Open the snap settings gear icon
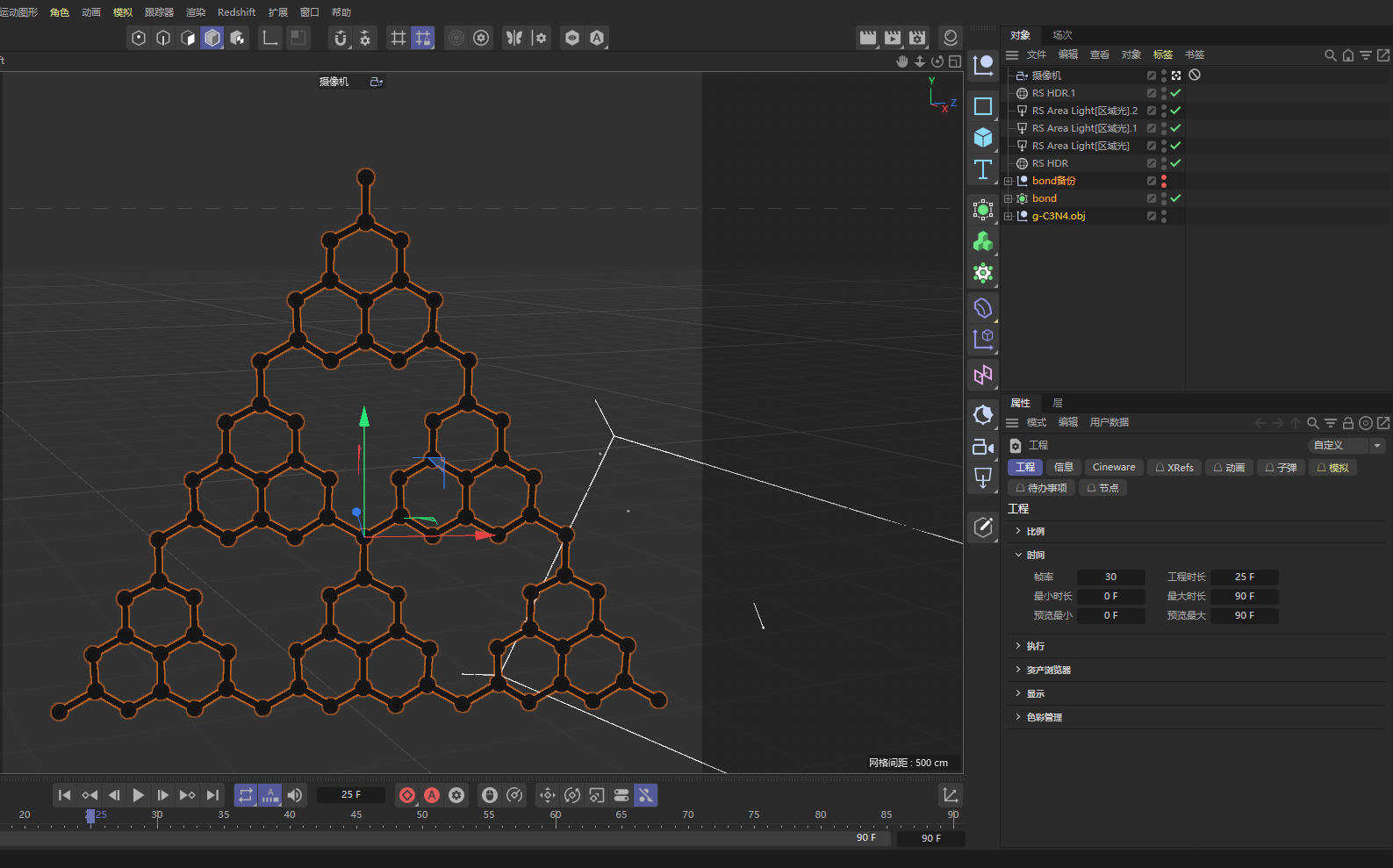Screen dimensions: 1393x868 pos(365,38)
